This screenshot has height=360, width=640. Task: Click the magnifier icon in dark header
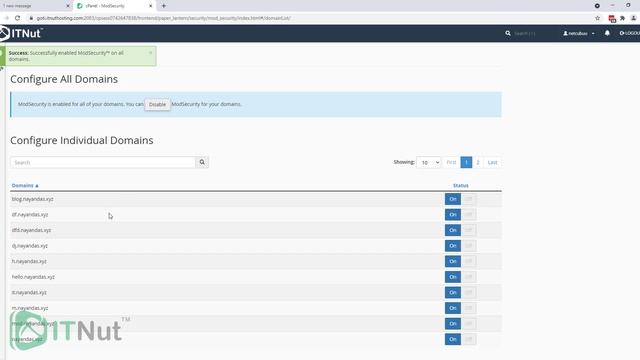(x=508, y=33)
